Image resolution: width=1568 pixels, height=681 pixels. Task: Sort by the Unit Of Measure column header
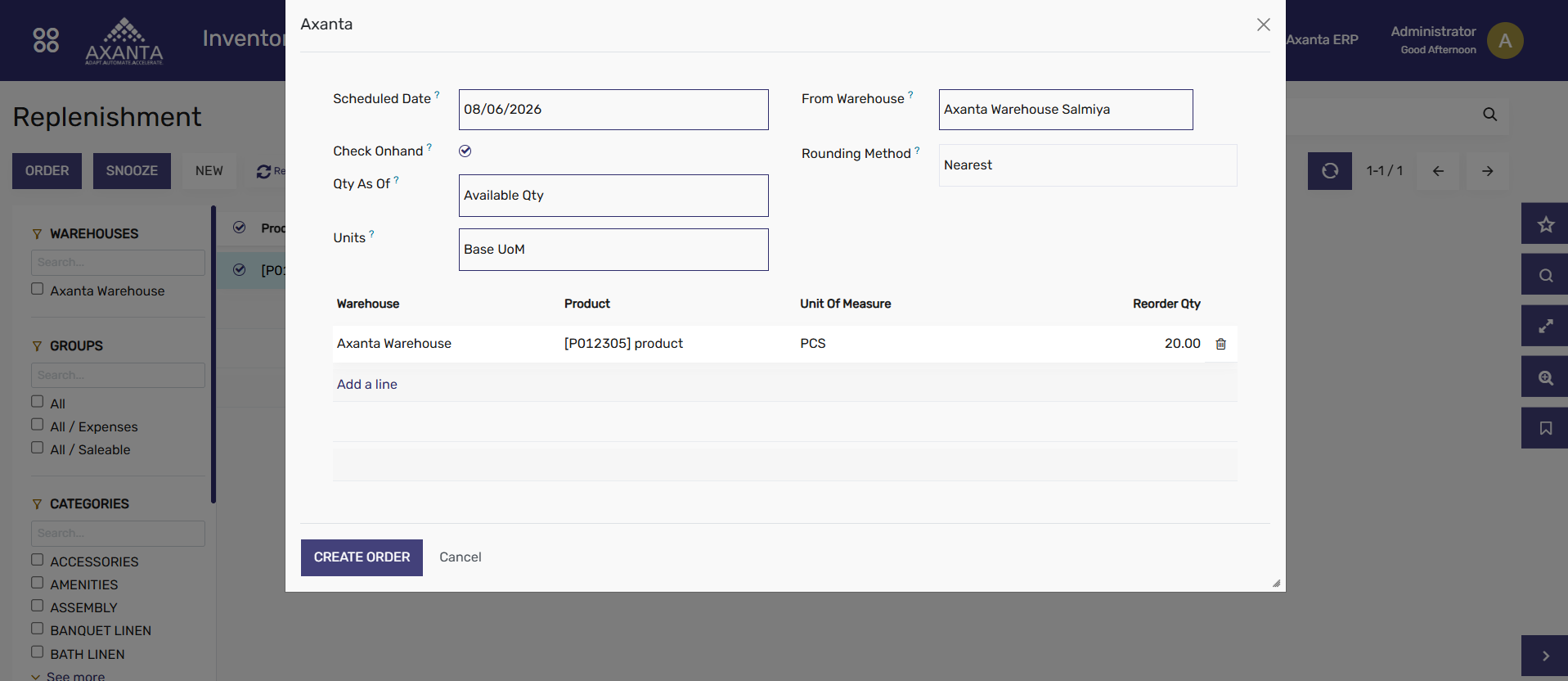846,304
